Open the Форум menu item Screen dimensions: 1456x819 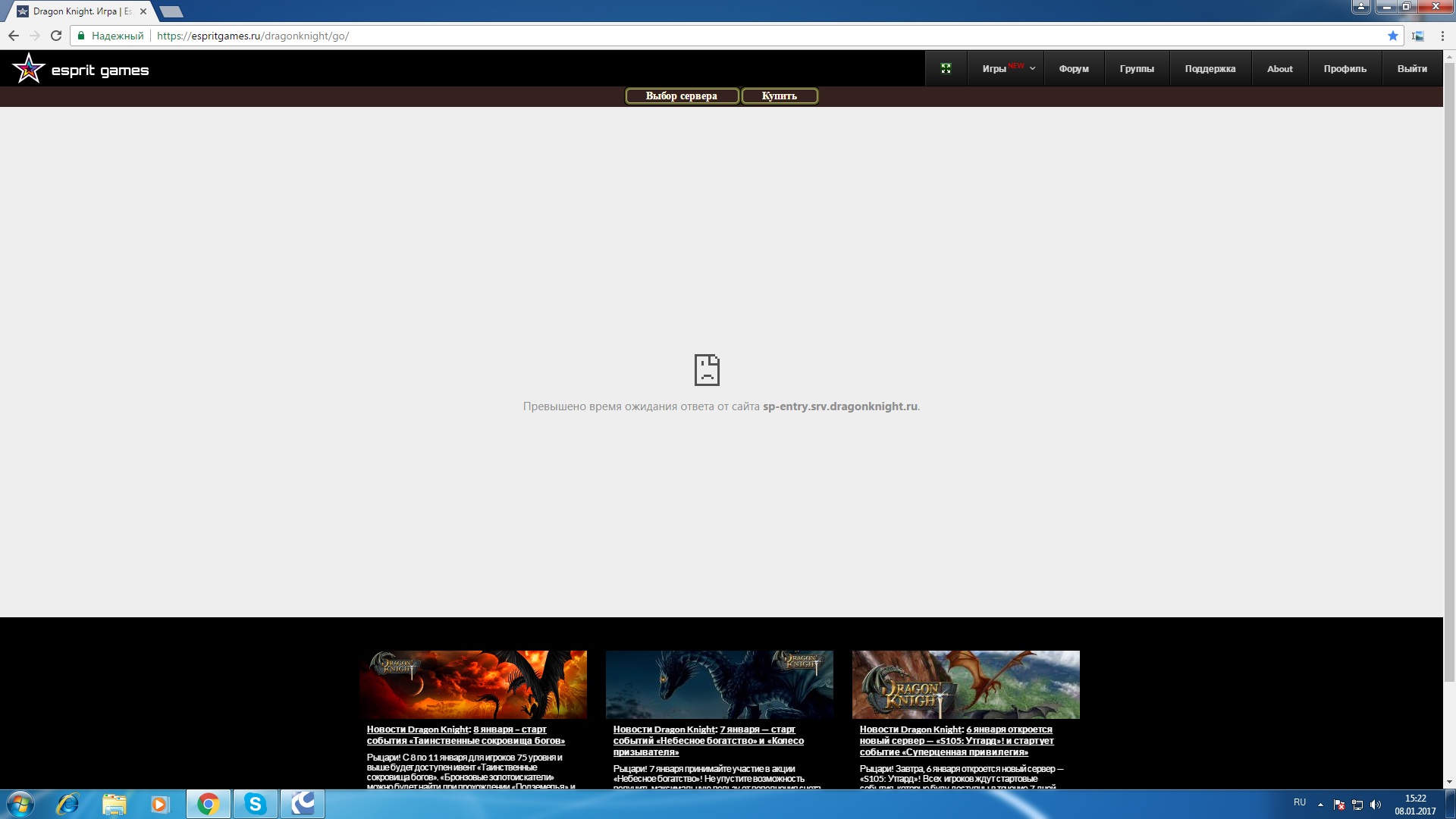pyautogui.click(x=1073, y=69)
